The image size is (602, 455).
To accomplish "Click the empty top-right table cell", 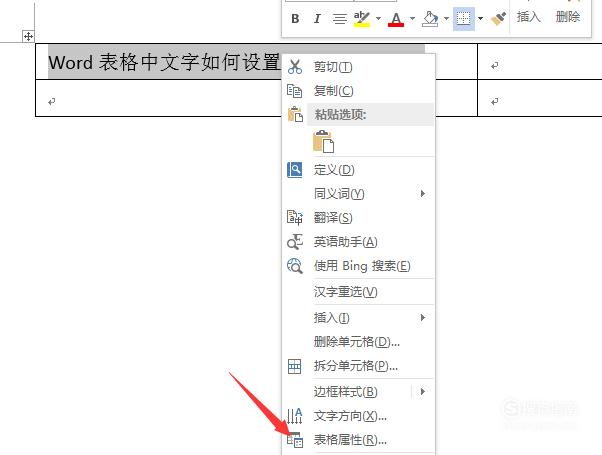I will tap(540, 62).
